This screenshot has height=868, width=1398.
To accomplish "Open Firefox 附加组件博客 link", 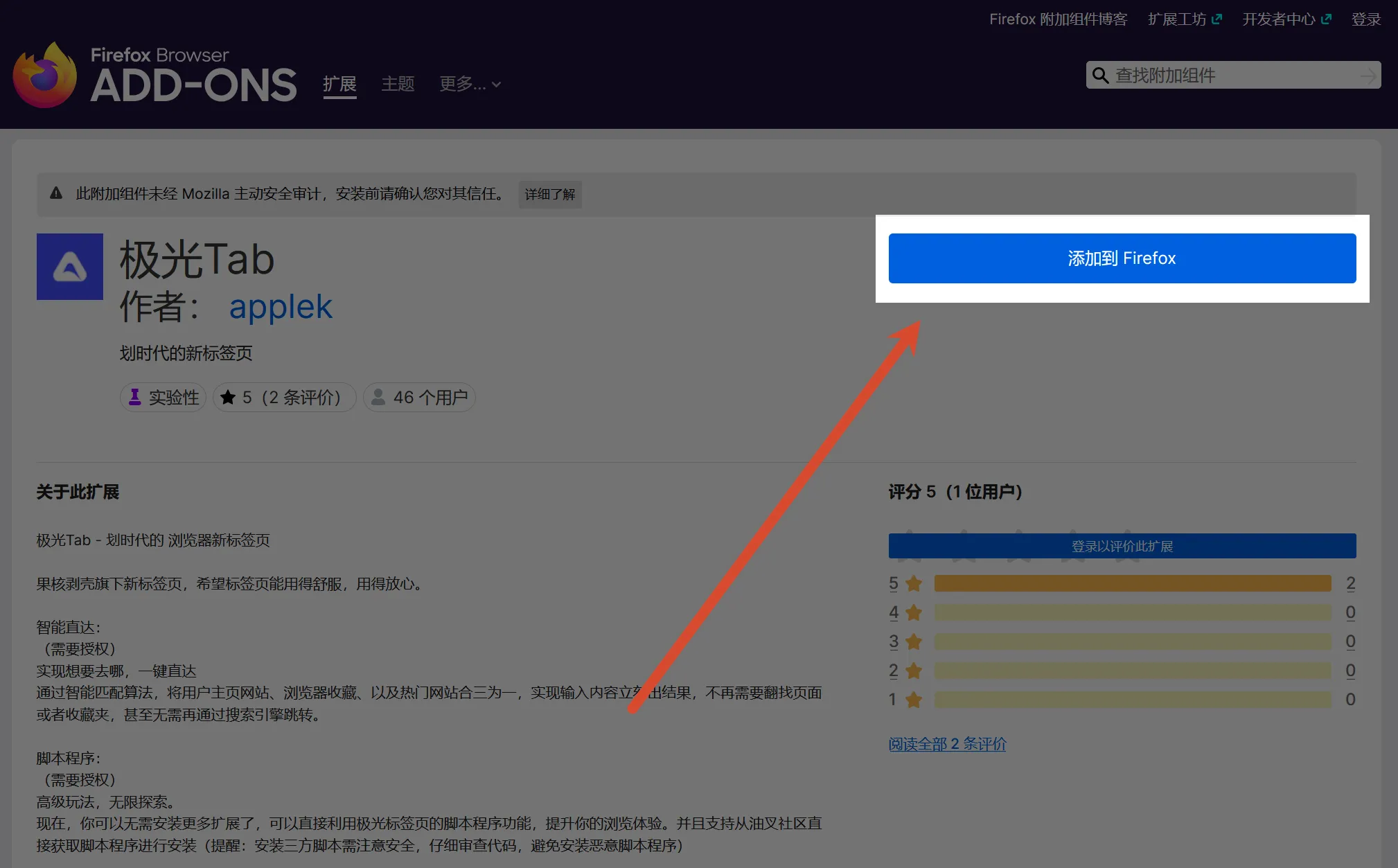I will (1058, 19).
